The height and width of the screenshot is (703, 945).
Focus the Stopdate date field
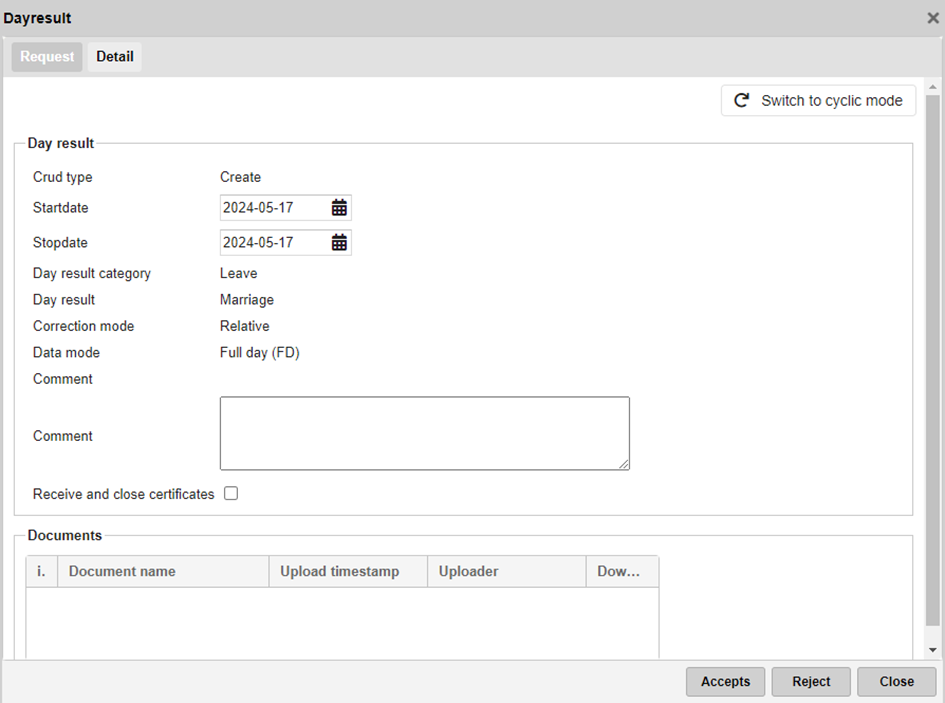273,243
